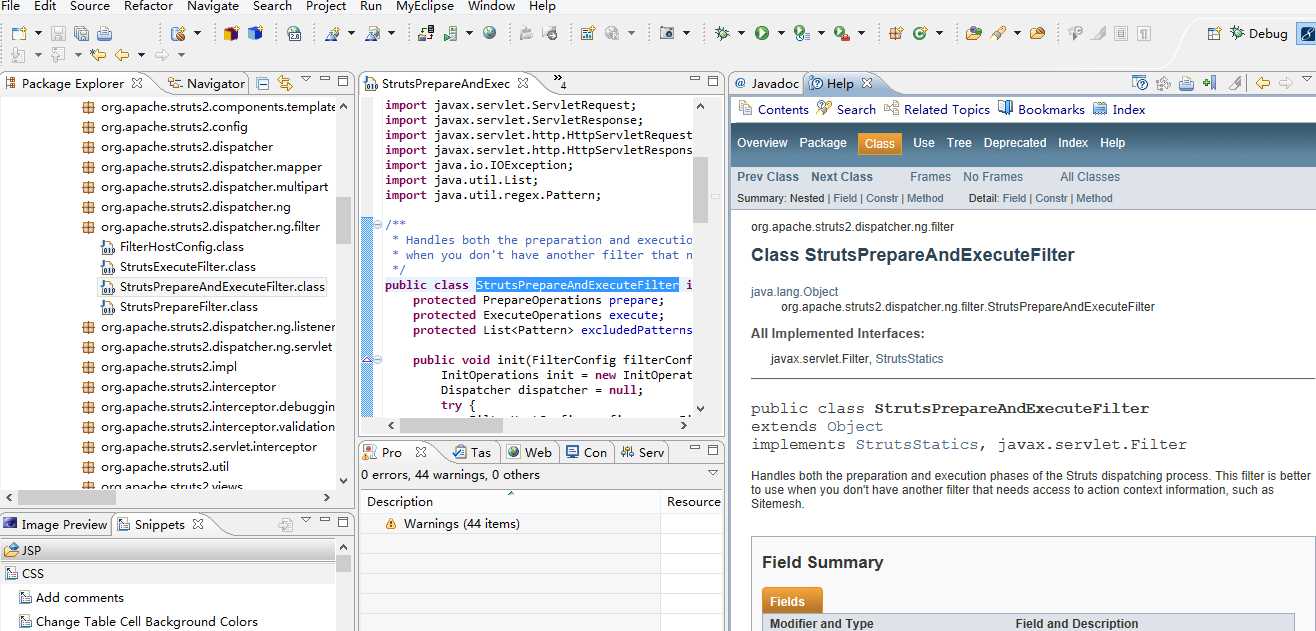1316x631 pixels.
Task: Open the CSS snippets drawer
Action: tap(168, 574)
